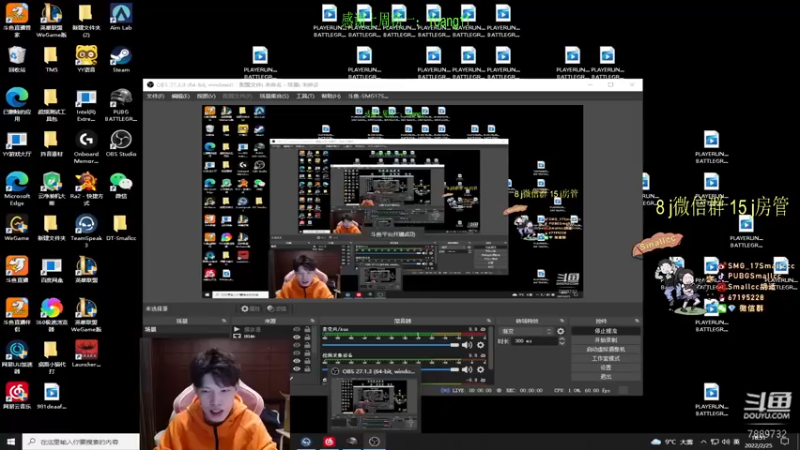This screenshot has width=800, height=450.
Task: Select the green WeChat (微信) desktop icon
Action: 121,185
